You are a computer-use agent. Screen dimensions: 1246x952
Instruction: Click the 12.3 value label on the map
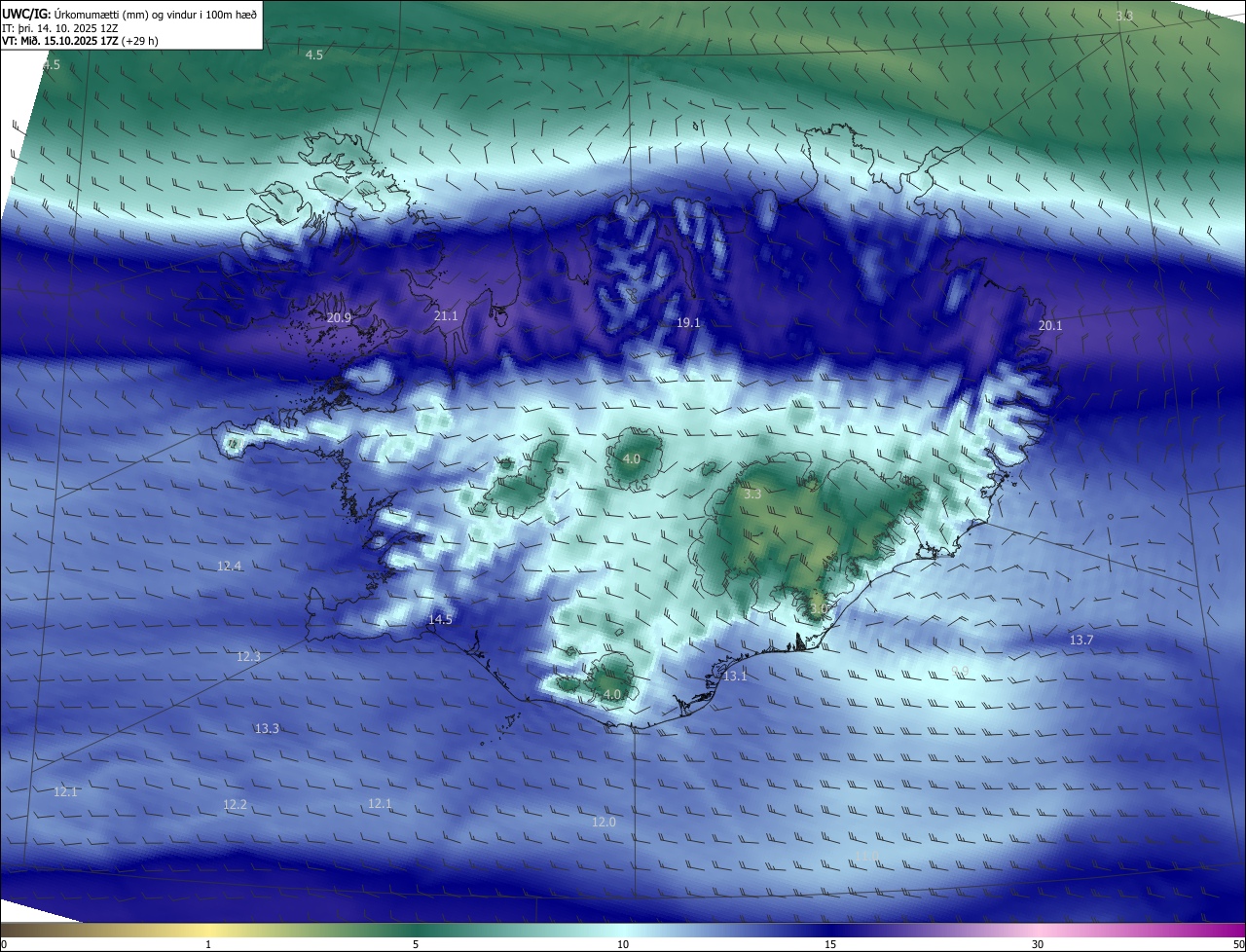click(x=248, y=656)
